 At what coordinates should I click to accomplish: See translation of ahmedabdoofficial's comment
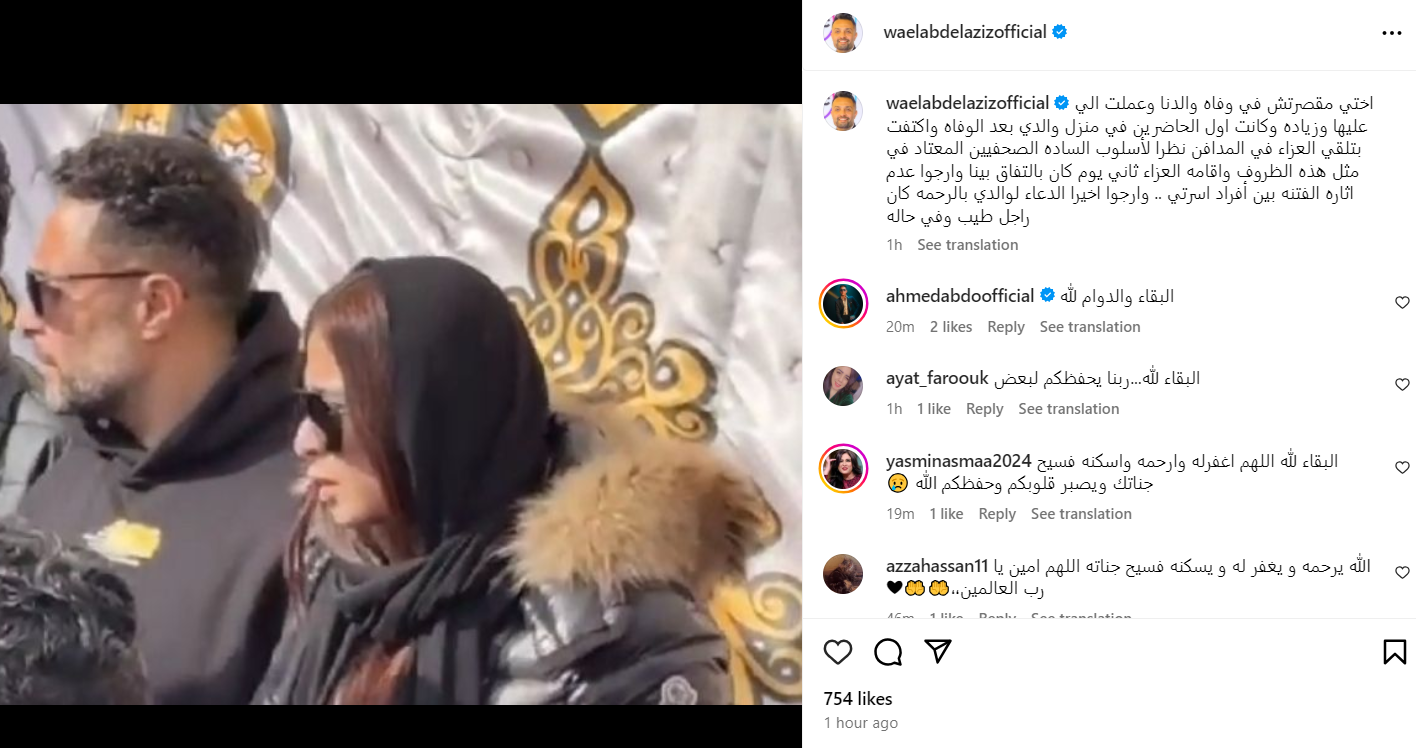pos(1090,327)
